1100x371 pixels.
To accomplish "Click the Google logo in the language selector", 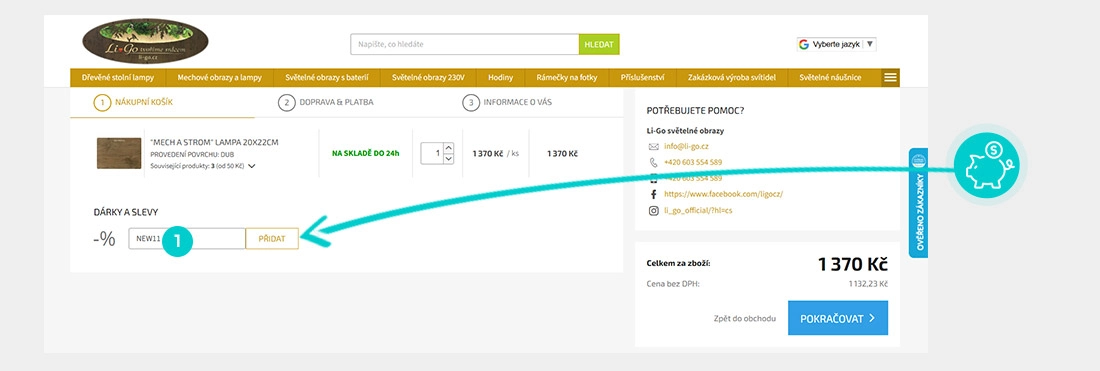I will pyautogui.click(x=804, y=44).
